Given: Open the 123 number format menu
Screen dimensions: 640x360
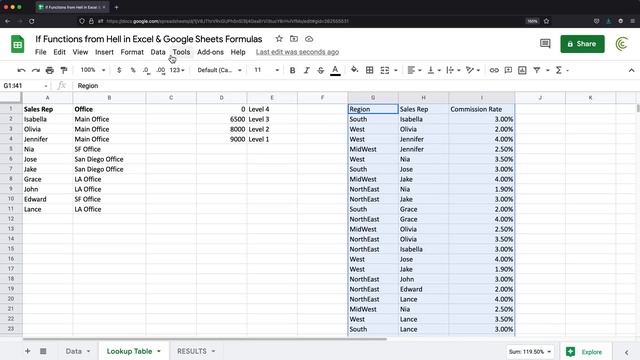Looking at the screenshot, I should tap(177, 70).
